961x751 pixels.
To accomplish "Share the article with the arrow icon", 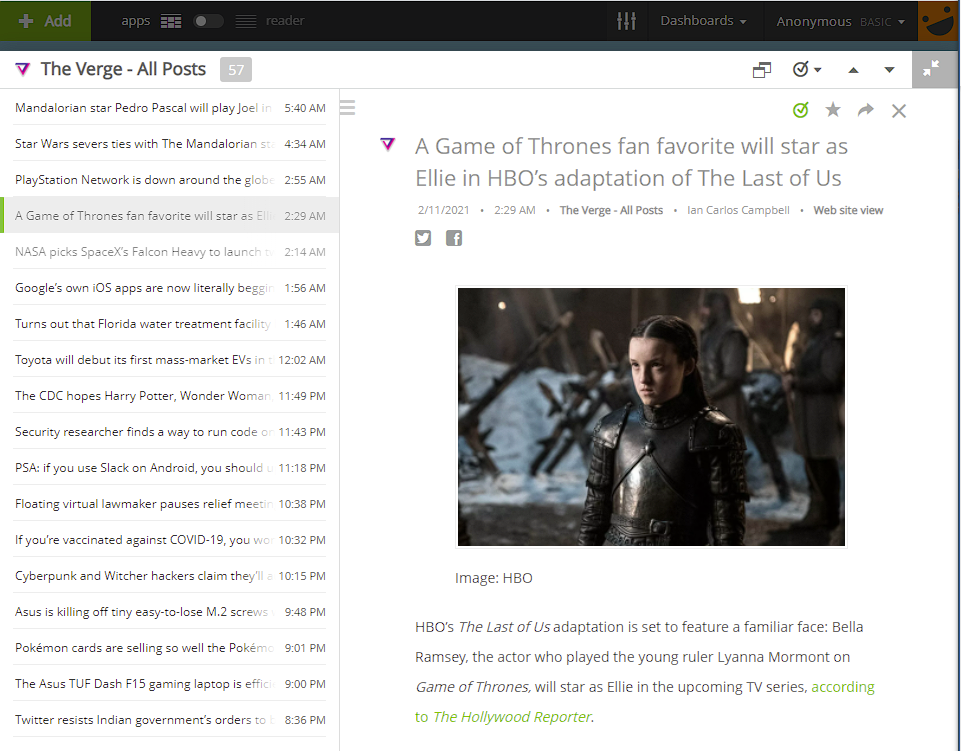I will tap(865, 110).
